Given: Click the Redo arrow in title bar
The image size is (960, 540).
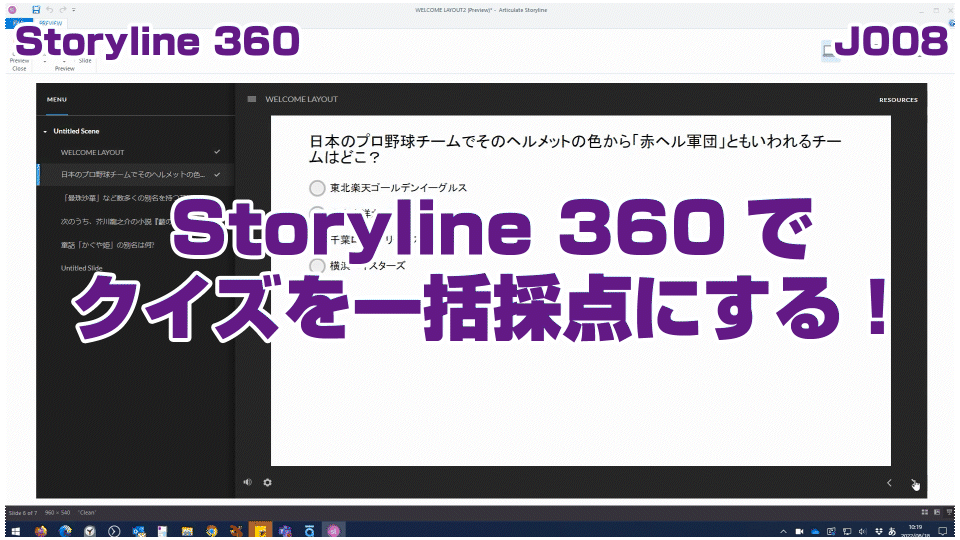Looking at the screenshot, I should [x=62, y=10].
